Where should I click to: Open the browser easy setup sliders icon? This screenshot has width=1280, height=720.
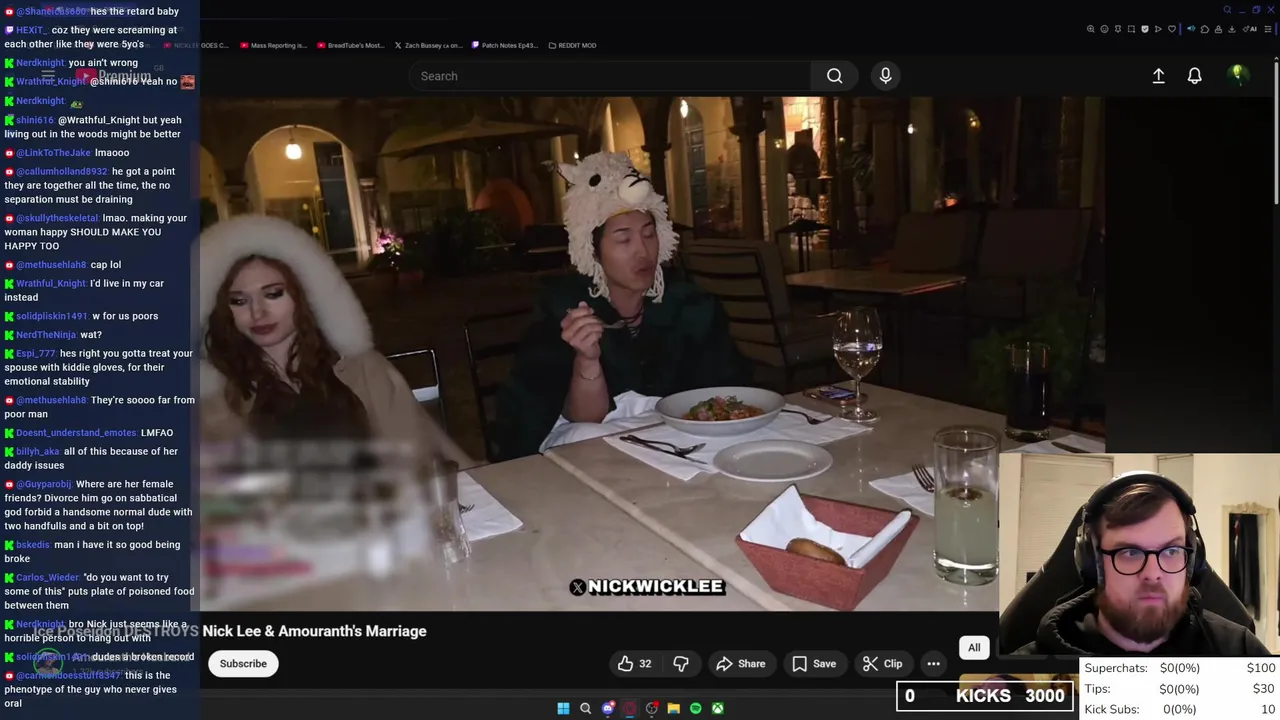1268,29
